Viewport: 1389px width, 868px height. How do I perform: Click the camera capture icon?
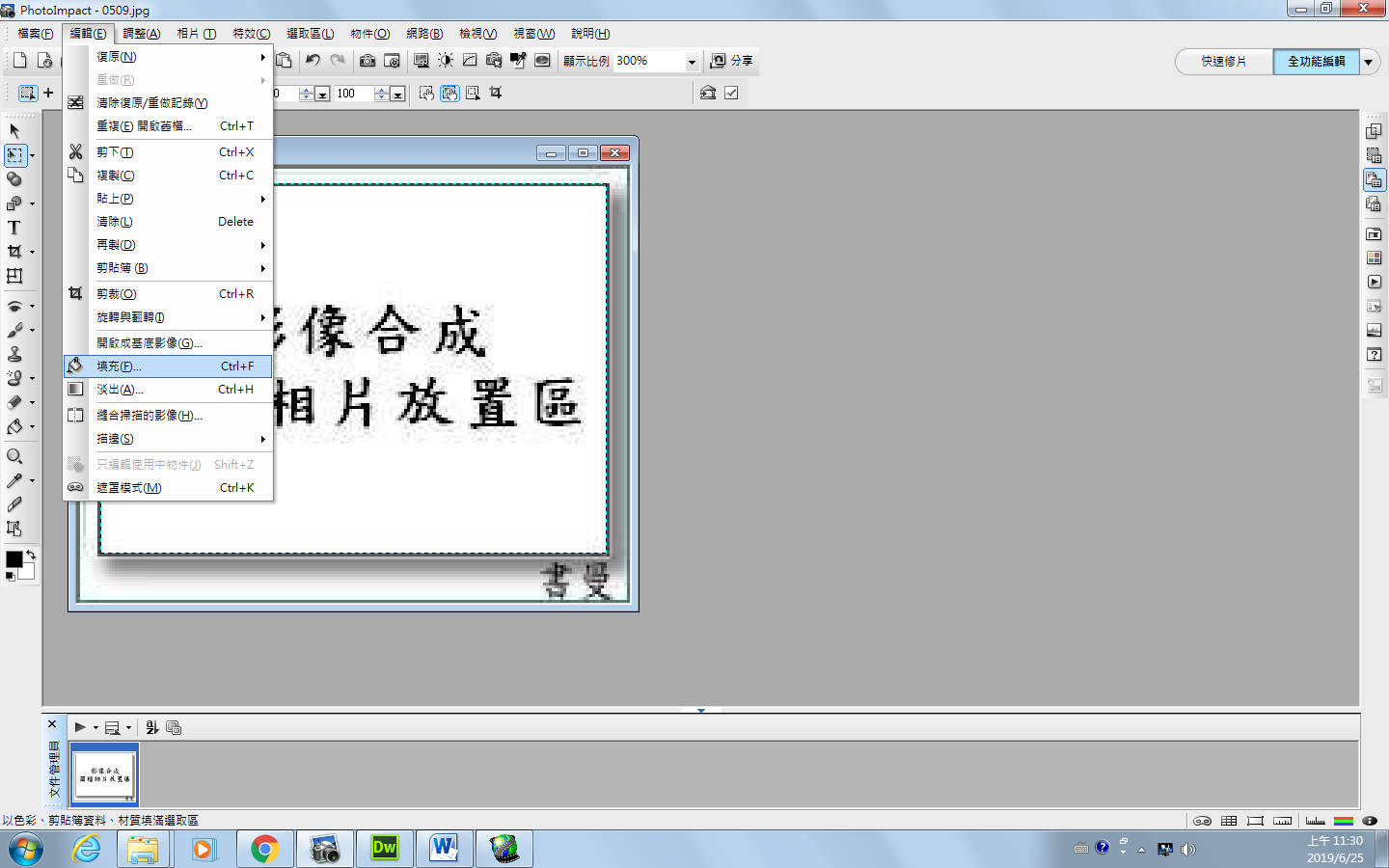368,61
